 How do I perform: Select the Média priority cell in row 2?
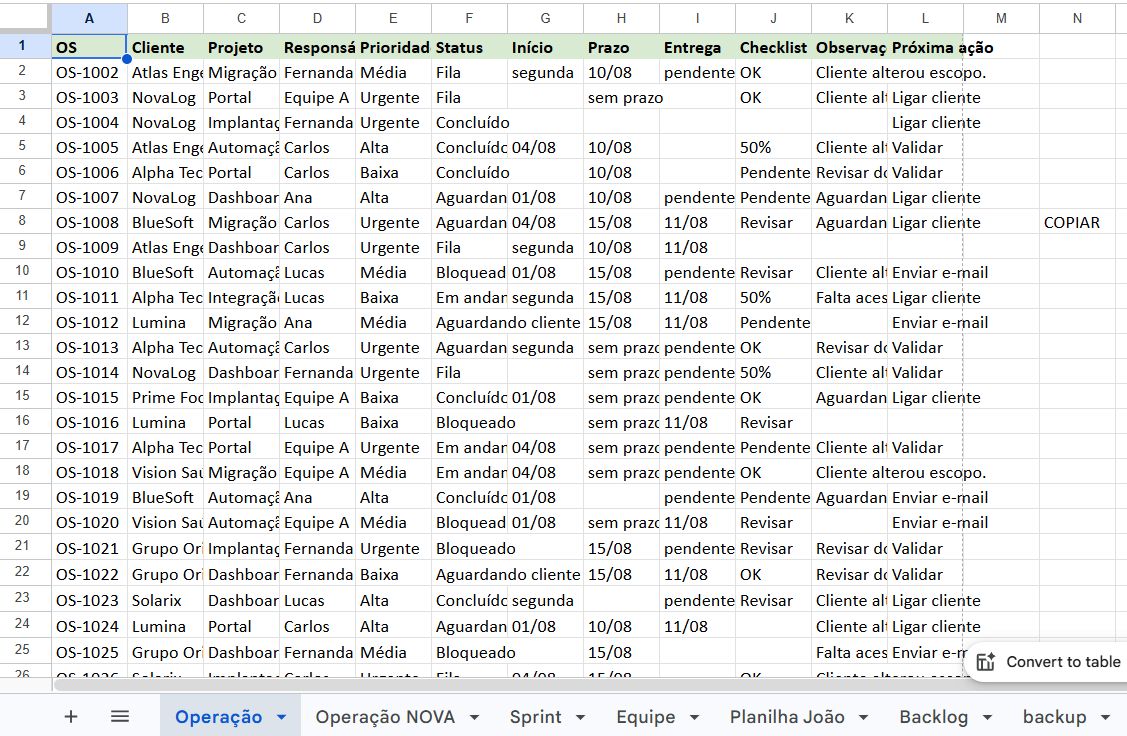click(393, 73)
